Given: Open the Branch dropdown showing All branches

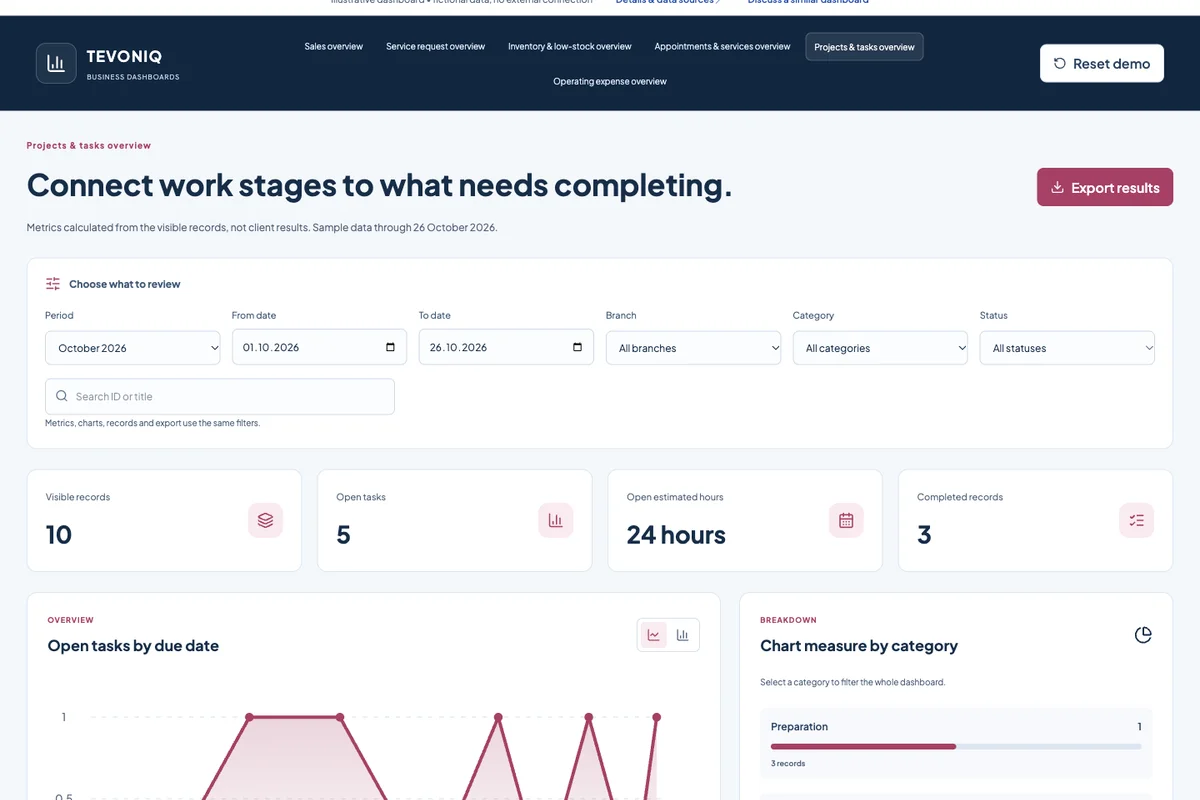Looking at the screenshot, I should [x=693, y=348].
